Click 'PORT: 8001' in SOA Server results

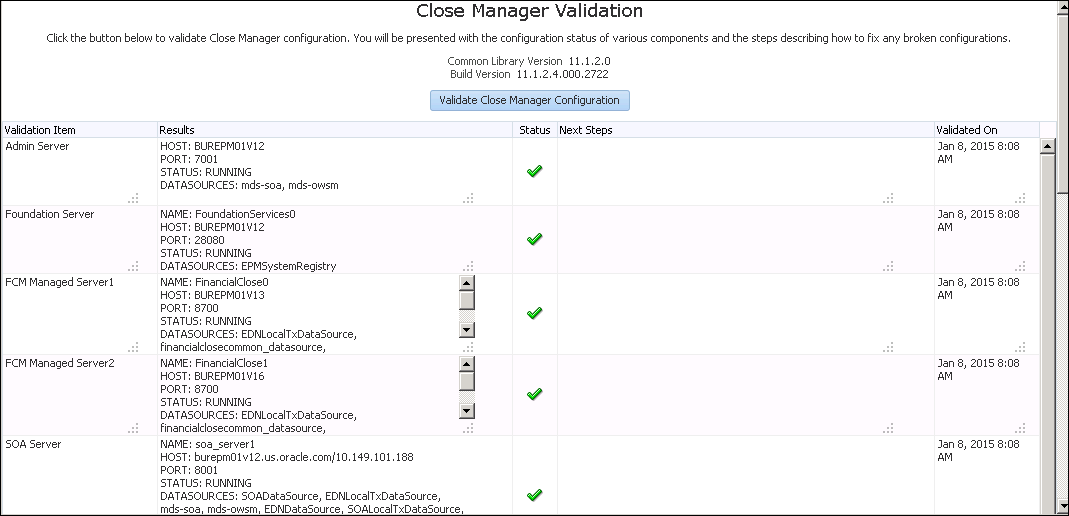coord(189,470)
